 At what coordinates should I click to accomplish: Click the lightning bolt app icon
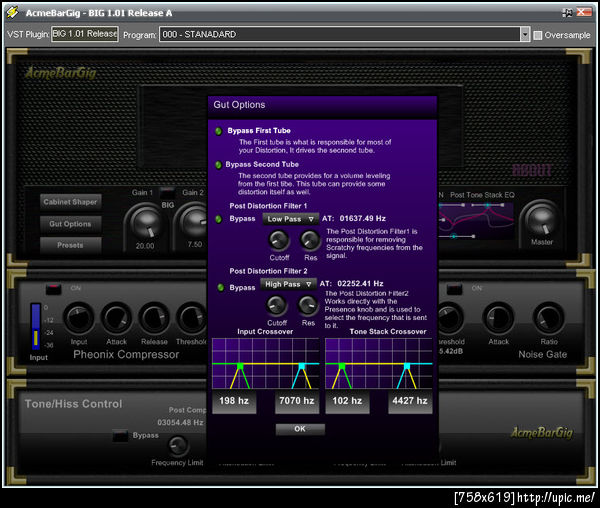pyautogui.click(x=13, y=13)
